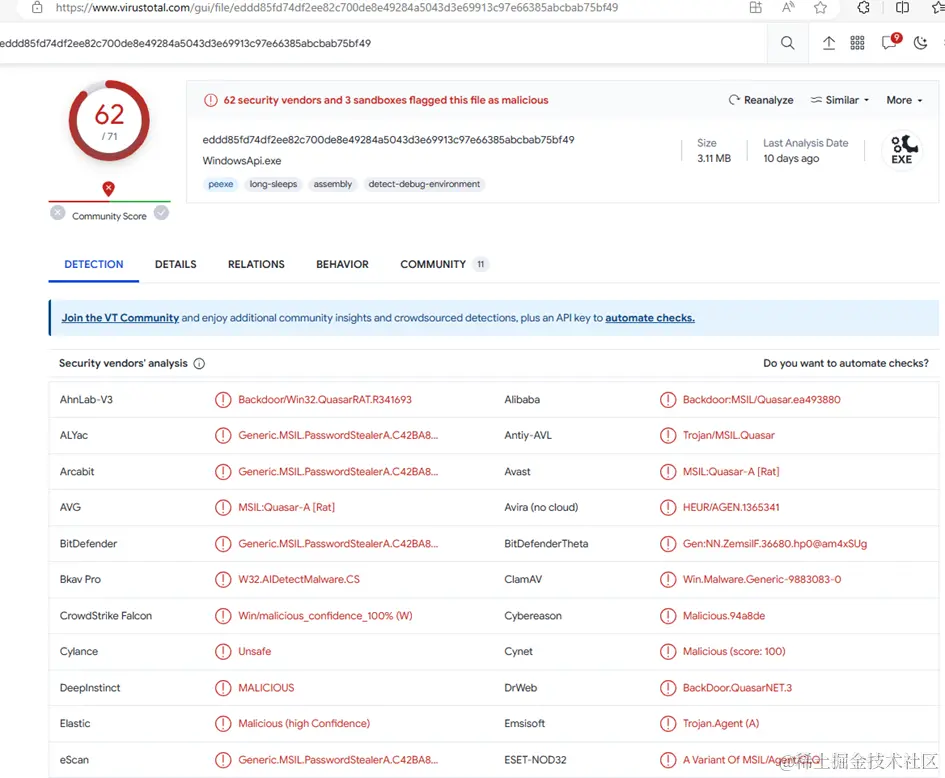Image resolution: width=945 pixels, height=778 pixels.
Task: Vote positive with Community Score check icon
Action: (161, 213)
